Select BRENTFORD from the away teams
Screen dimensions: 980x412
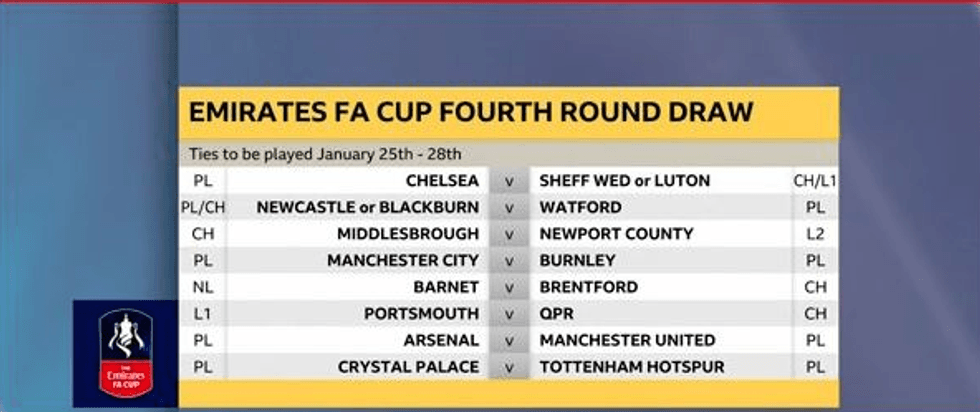tap(590, 287)
